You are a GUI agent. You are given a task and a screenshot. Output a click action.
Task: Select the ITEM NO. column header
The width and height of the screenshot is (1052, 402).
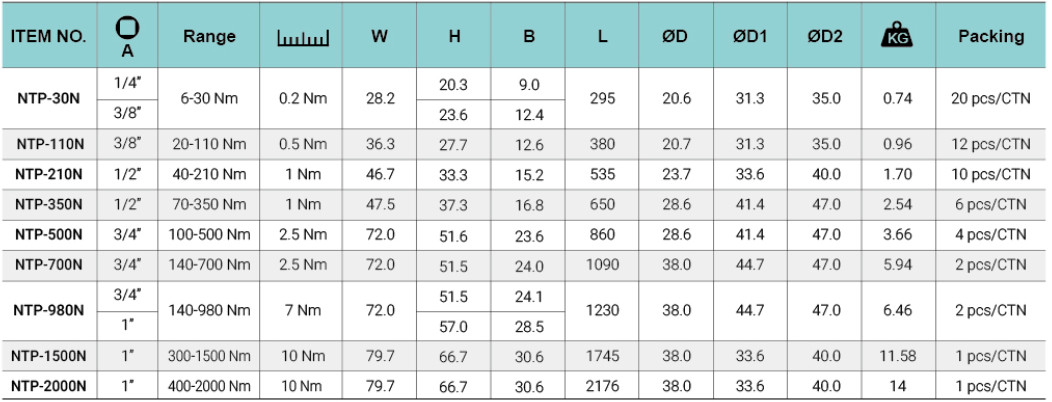(x=50, y=36)
